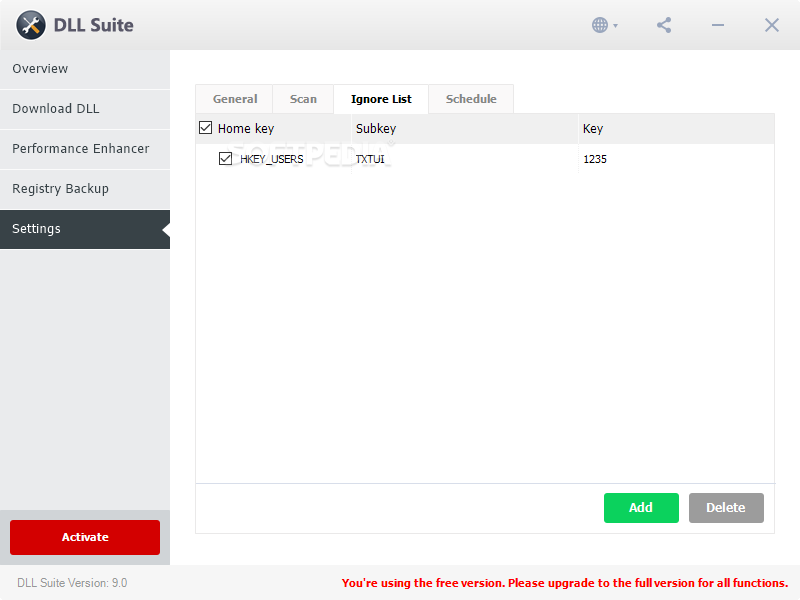Open Registry Backup section
Viewport: 800px width, 600px height.
(85, 189)
